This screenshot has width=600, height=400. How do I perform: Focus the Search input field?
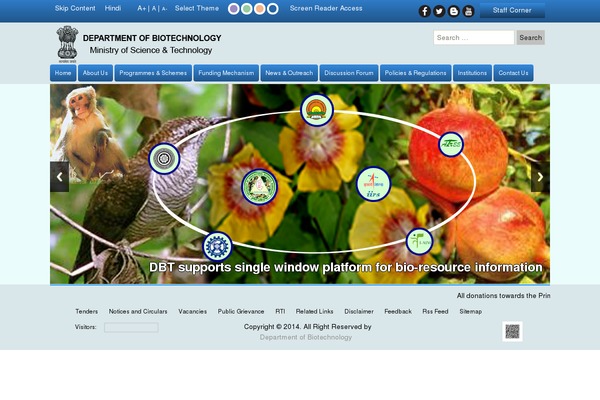[474, 38]
